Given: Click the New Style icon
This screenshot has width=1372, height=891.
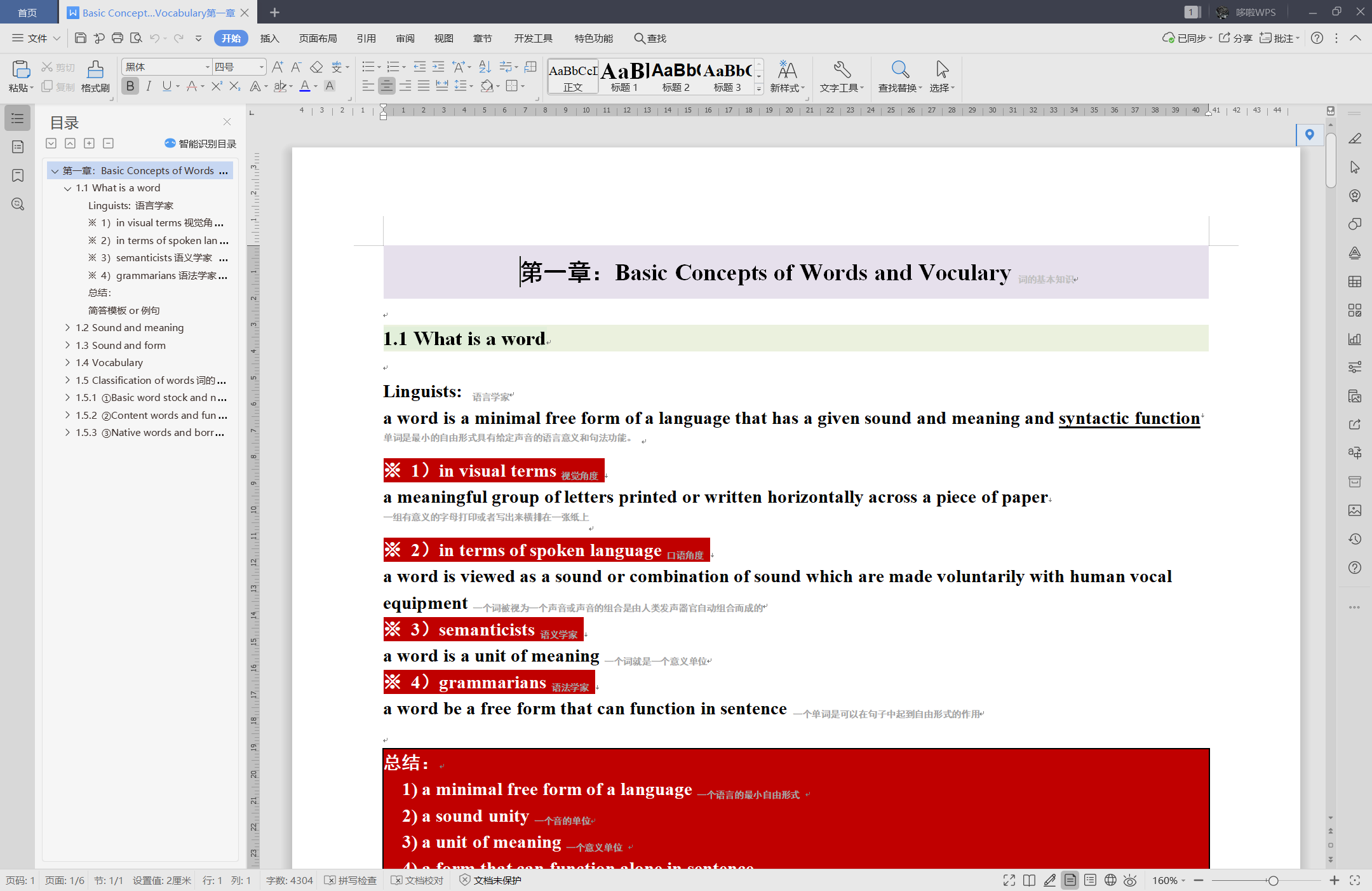Looking at the screenshot, I should coord(787,69).
